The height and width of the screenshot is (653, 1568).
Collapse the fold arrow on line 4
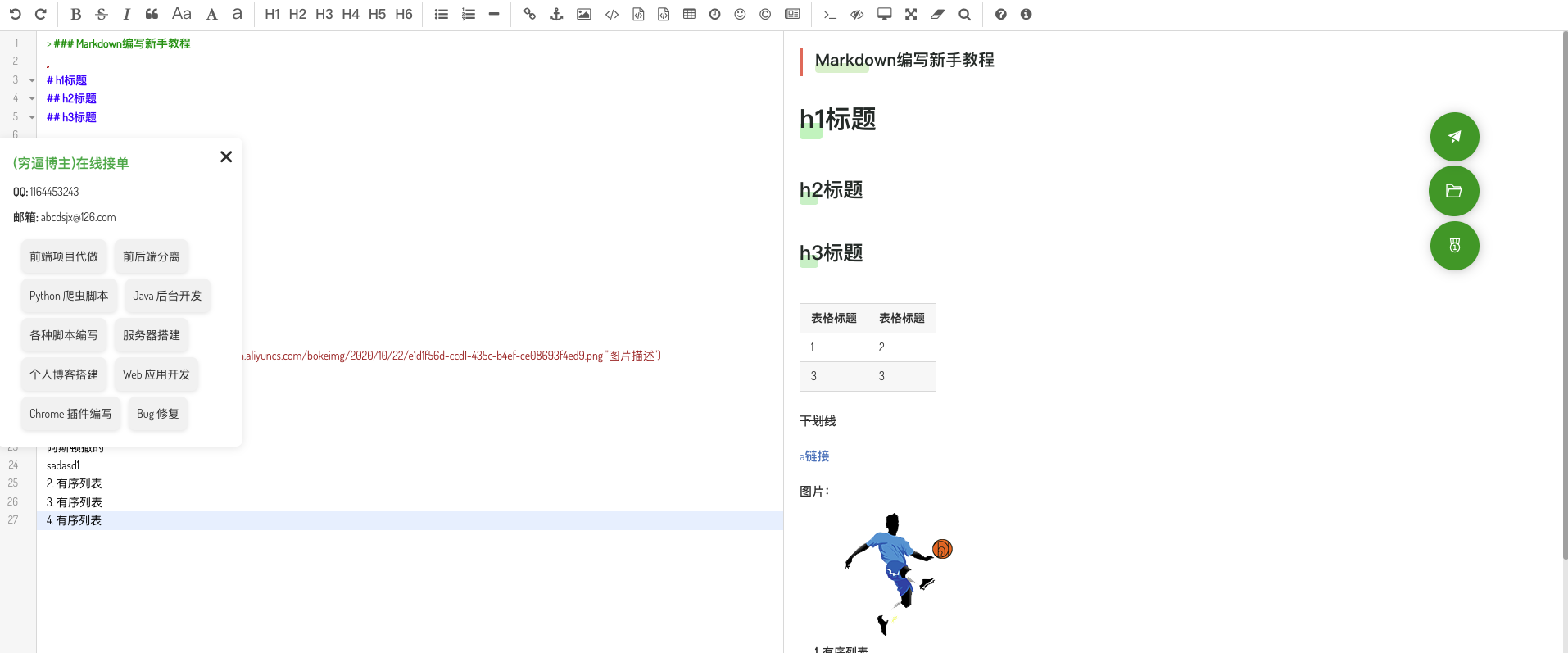coord(32,98)
